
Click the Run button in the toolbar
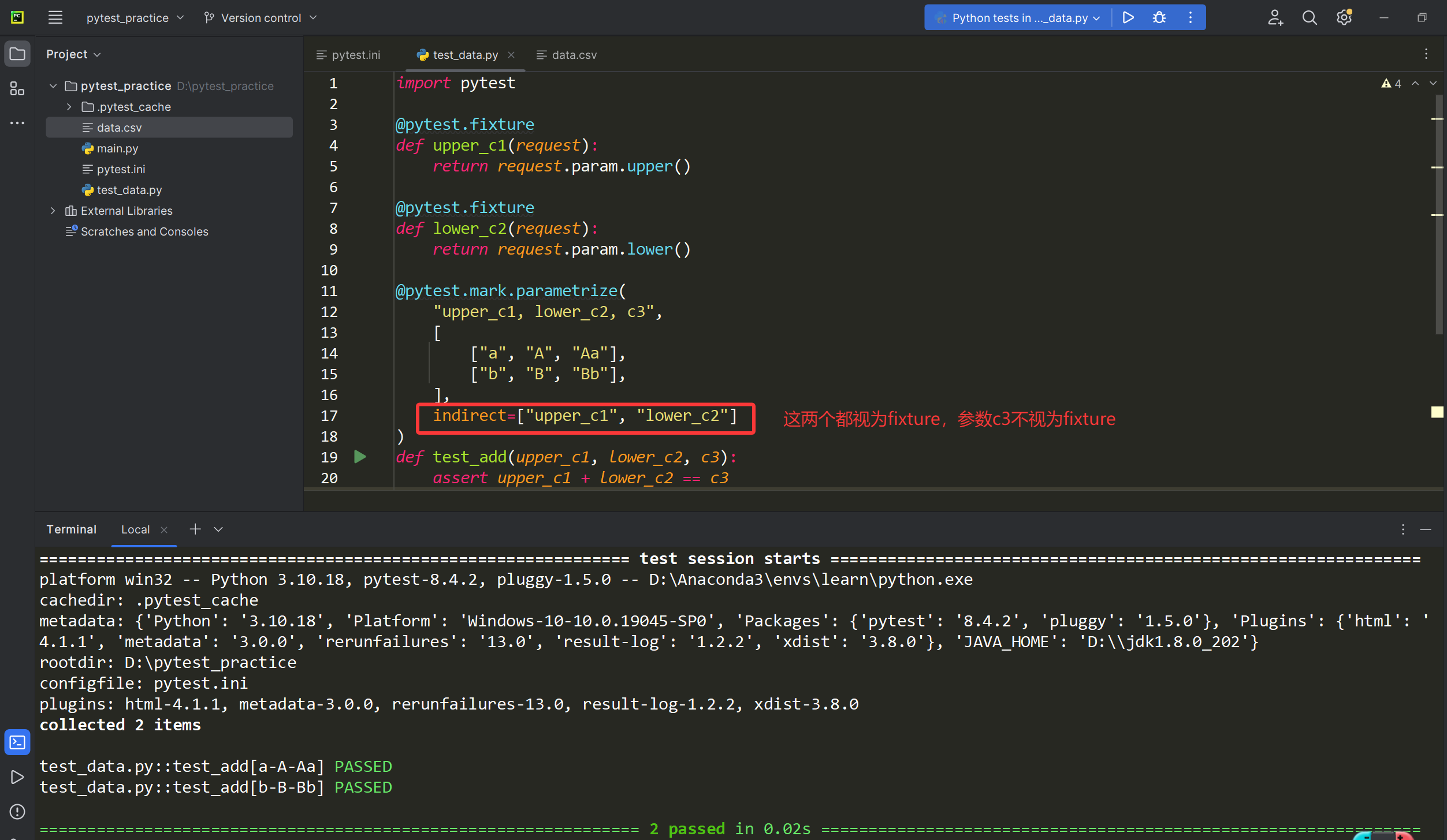point(1128,18)
